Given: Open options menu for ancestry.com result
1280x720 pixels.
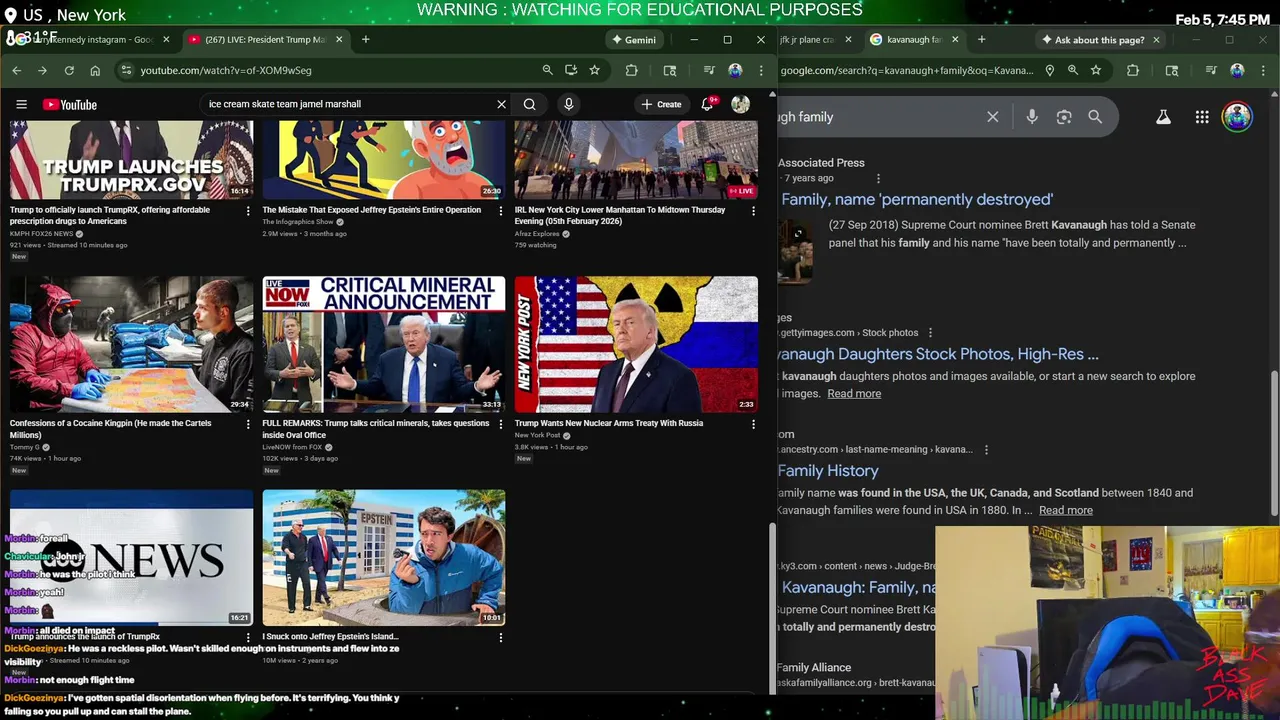Looking at the screenshot, I should 986,450.
